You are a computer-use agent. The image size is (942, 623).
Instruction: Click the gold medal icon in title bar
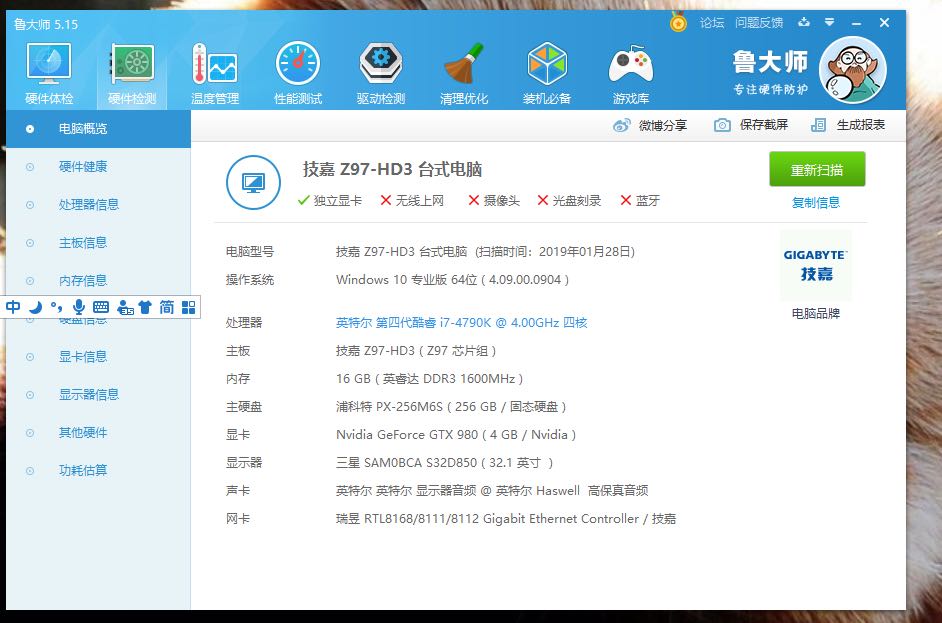click(x=678, y=23)
